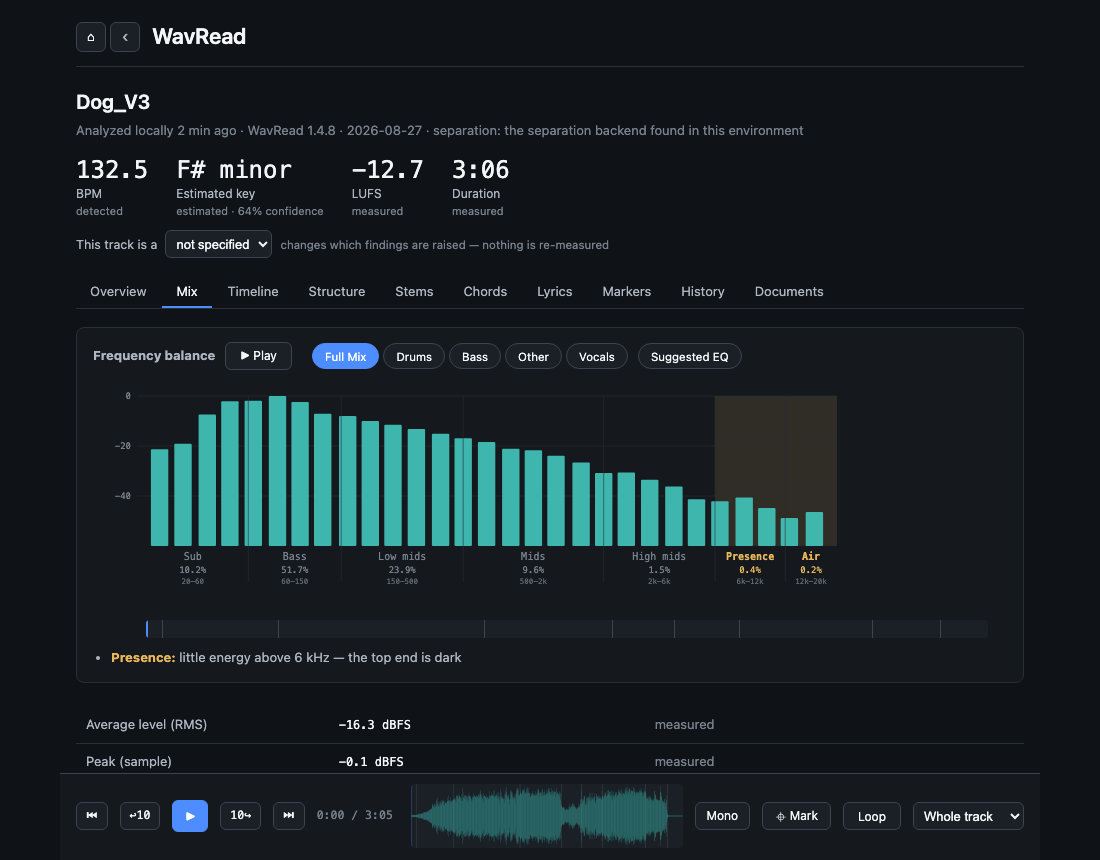
Task: Click the Bass band 51.7% label
Action: [294, 570]
